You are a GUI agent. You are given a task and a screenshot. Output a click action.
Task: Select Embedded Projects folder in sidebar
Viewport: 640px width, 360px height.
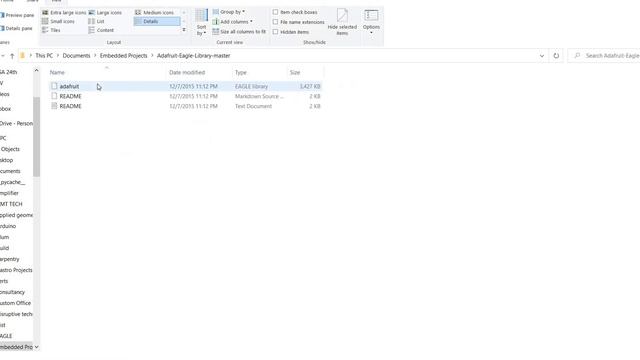pyautogui.click(x=16, y=347)
